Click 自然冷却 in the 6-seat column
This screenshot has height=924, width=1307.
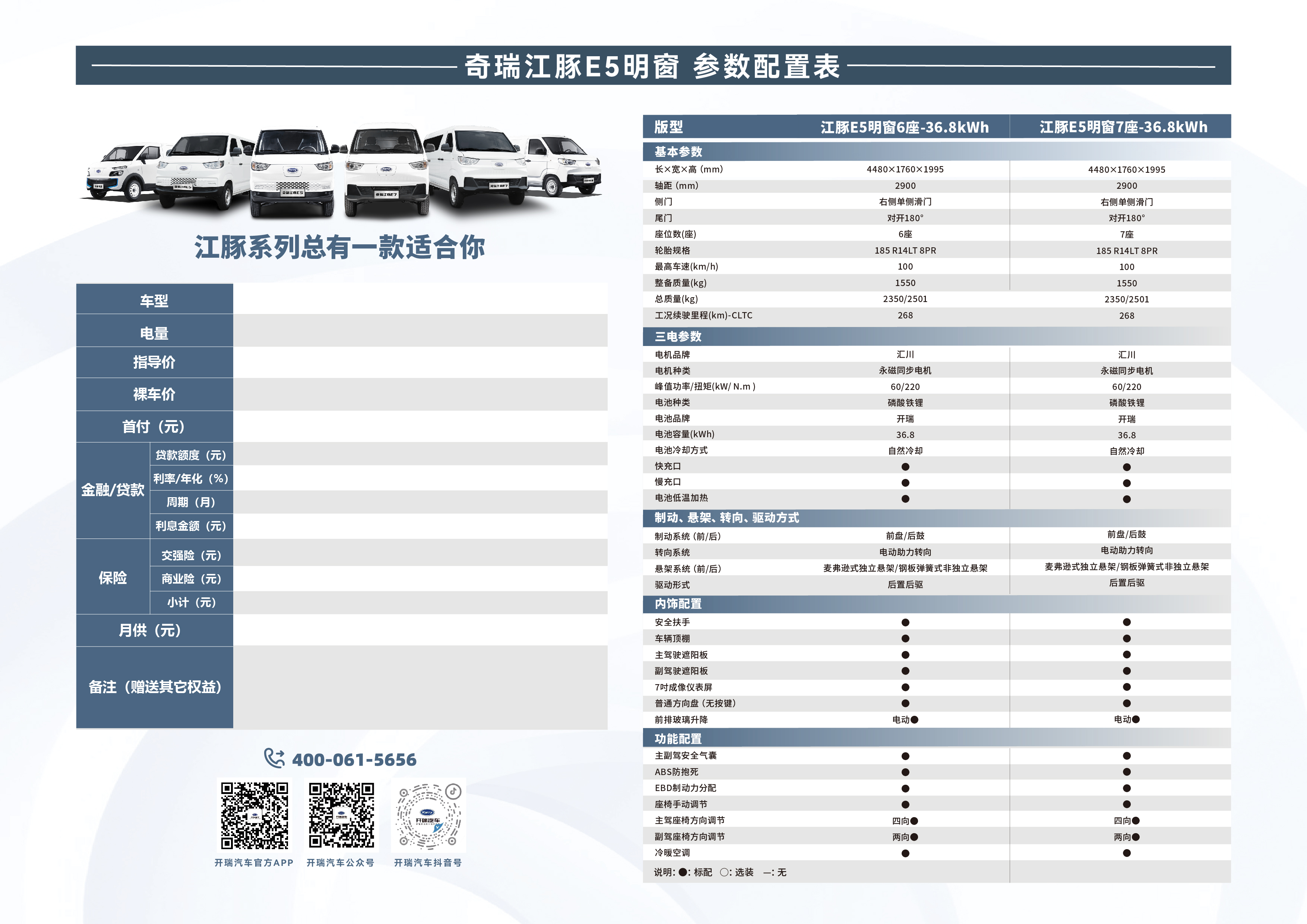click(x=905, y=451)
